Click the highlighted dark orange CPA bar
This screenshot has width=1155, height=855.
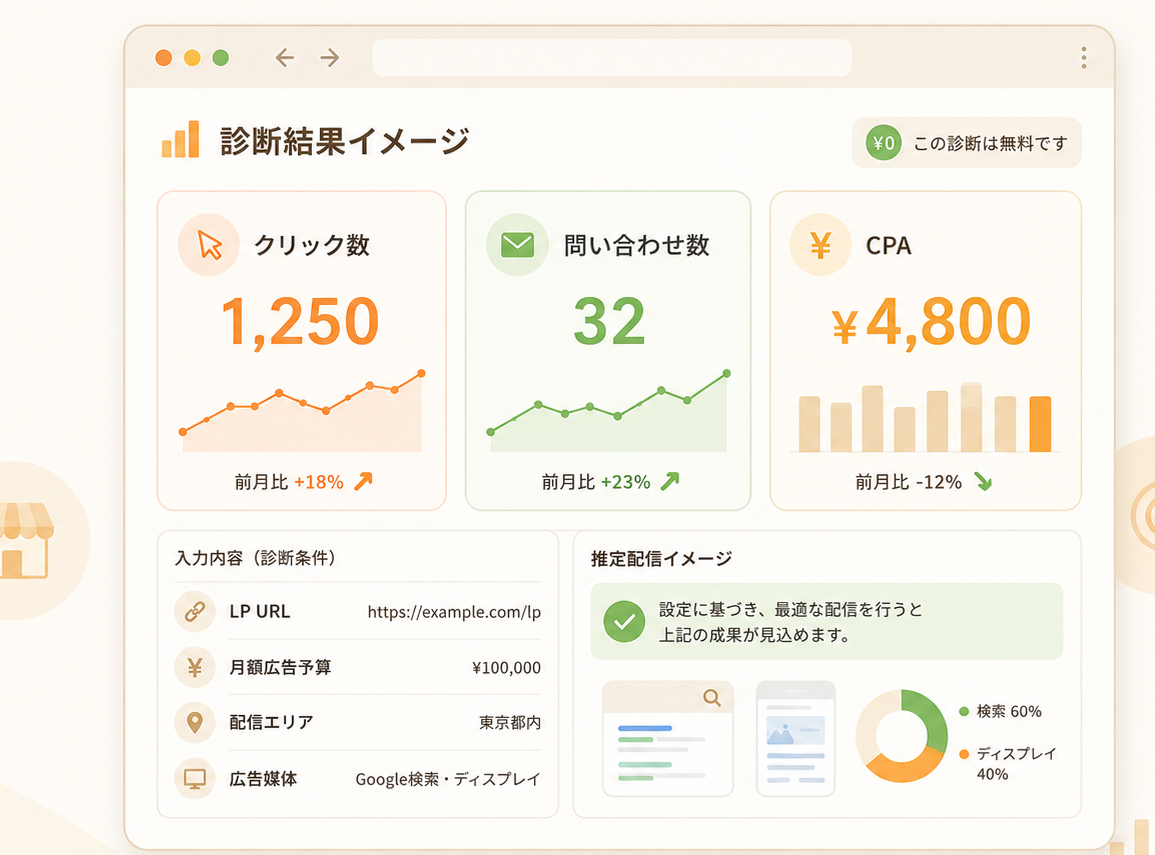pos(1040,424)
